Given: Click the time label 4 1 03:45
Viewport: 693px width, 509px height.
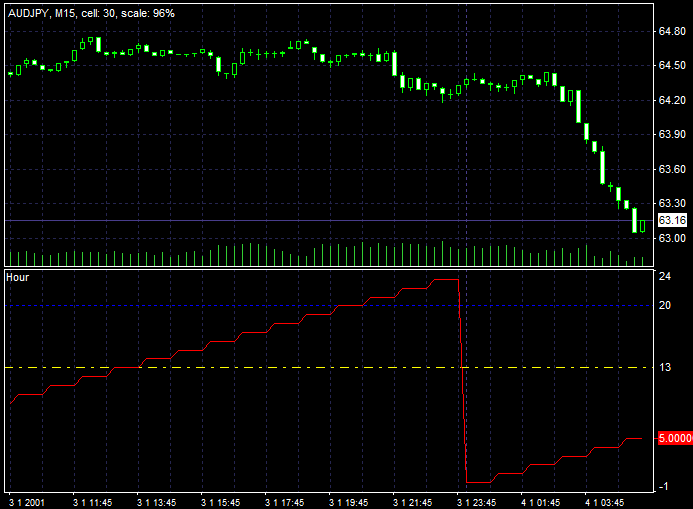Looking at the screenshot, I should 605,503.
